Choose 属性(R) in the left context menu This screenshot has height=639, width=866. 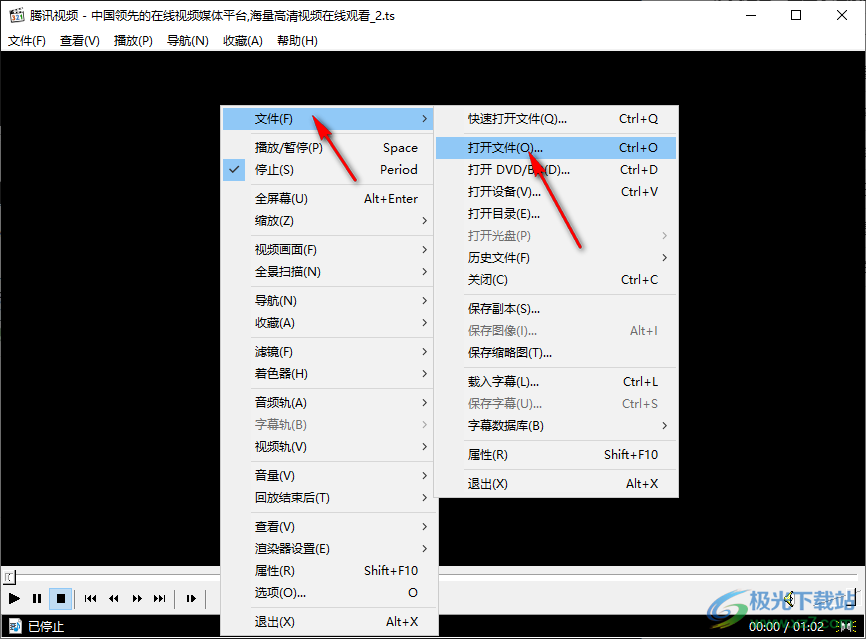328,571
